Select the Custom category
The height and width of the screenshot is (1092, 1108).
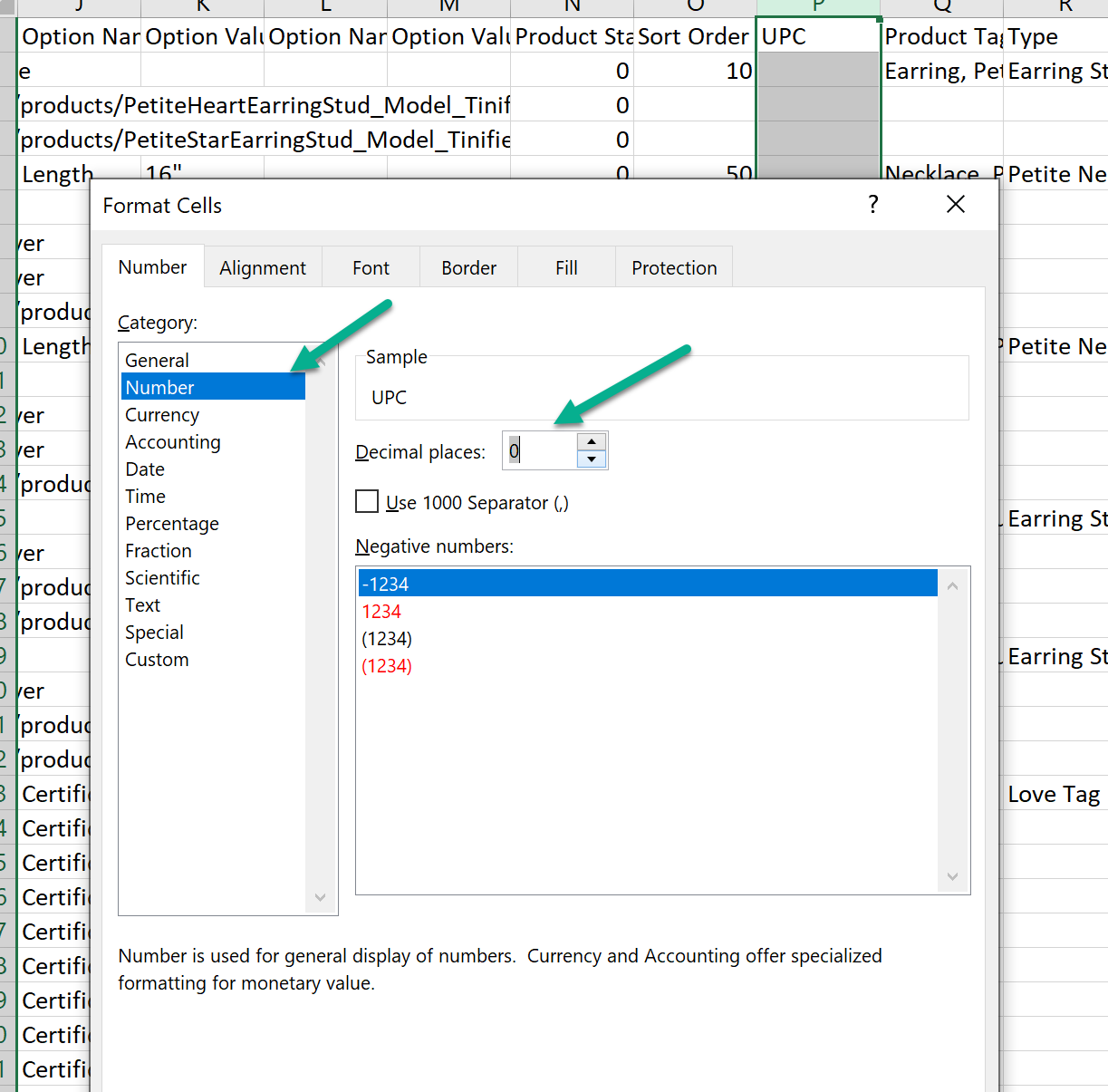click(157, 660)
